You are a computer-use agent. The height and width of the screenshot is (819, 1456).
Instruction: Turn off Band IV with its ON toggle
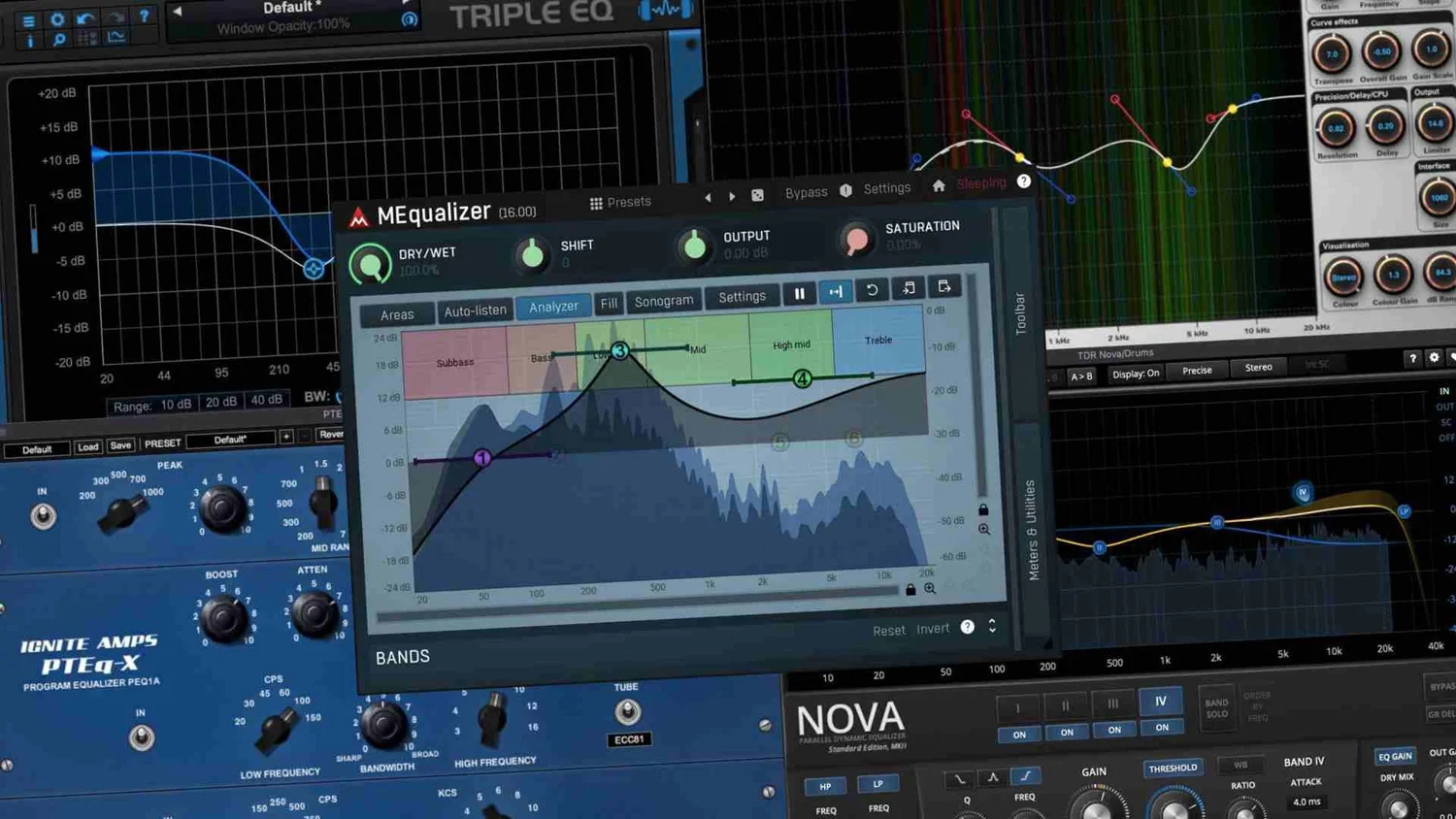[x=1162, y=729]
